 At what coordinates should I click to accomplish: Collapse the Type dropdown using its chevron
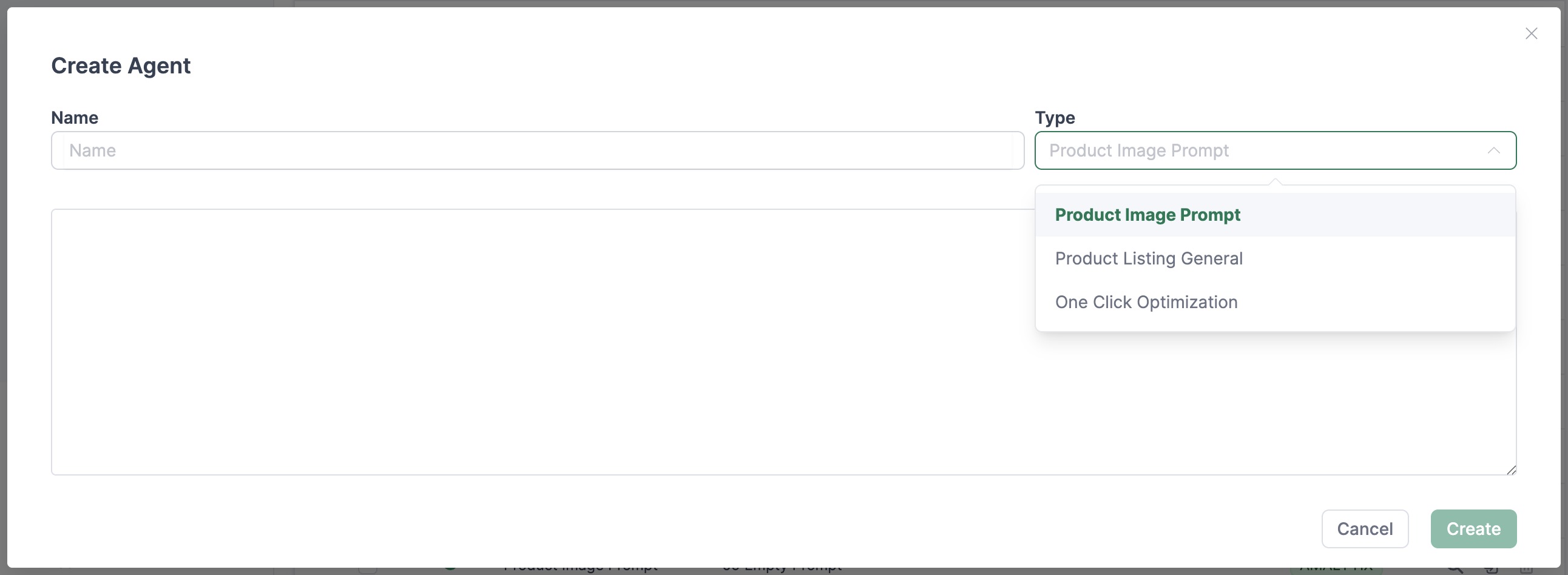1495,150
